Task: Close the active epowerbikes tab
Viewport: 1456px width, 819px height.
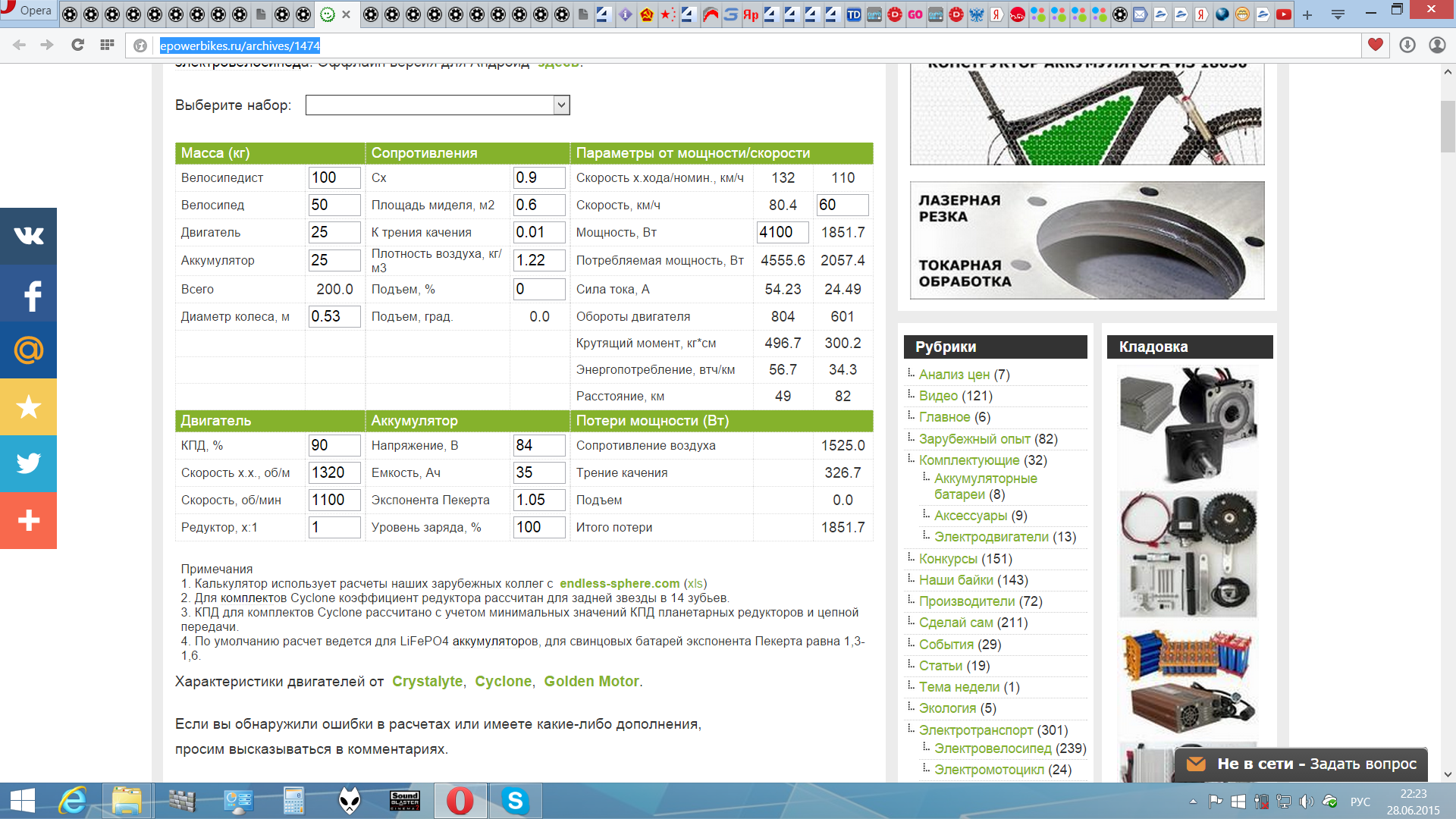Action: tap(346, 14)
